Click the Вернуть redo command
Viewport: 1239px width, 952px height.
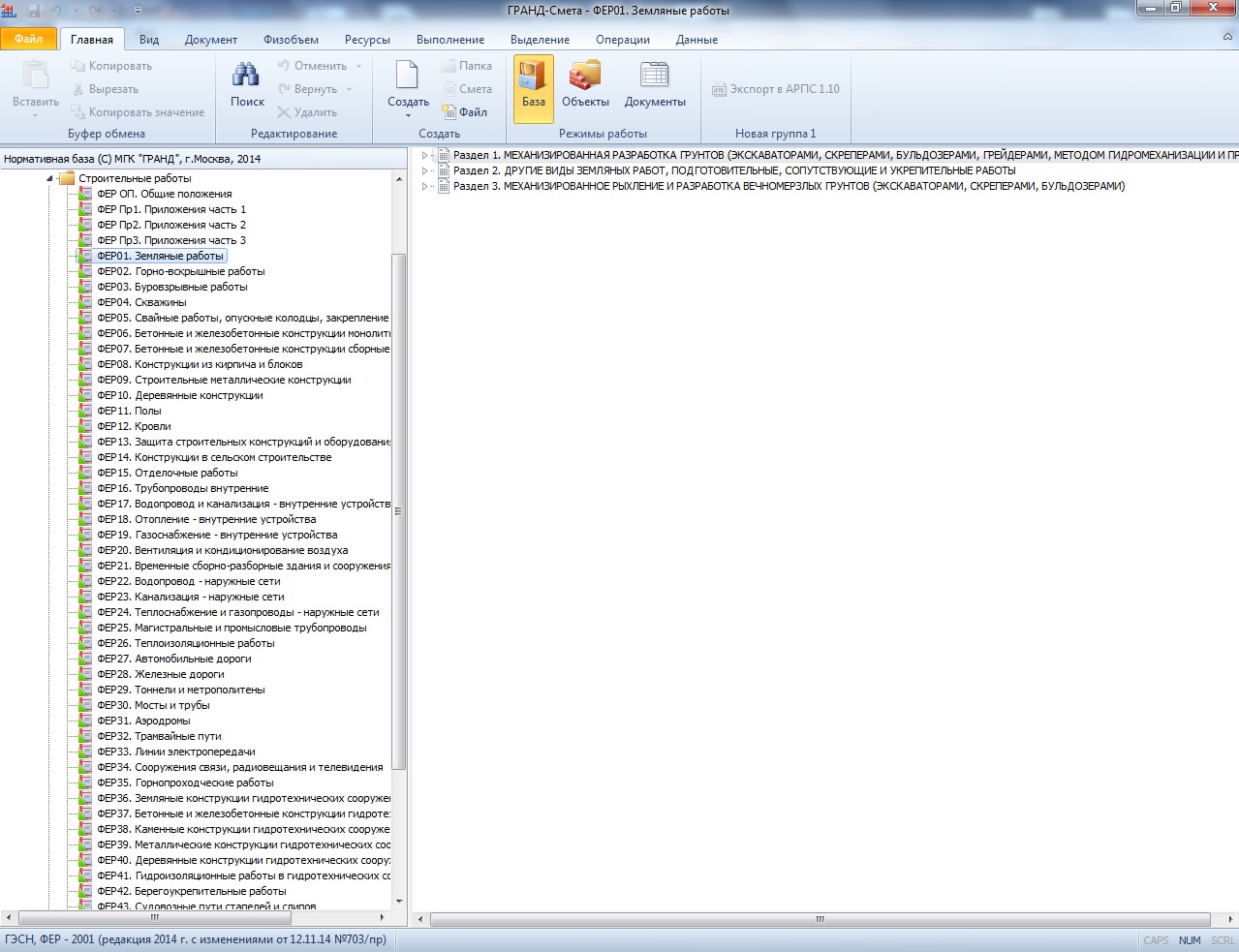(307, 89)
